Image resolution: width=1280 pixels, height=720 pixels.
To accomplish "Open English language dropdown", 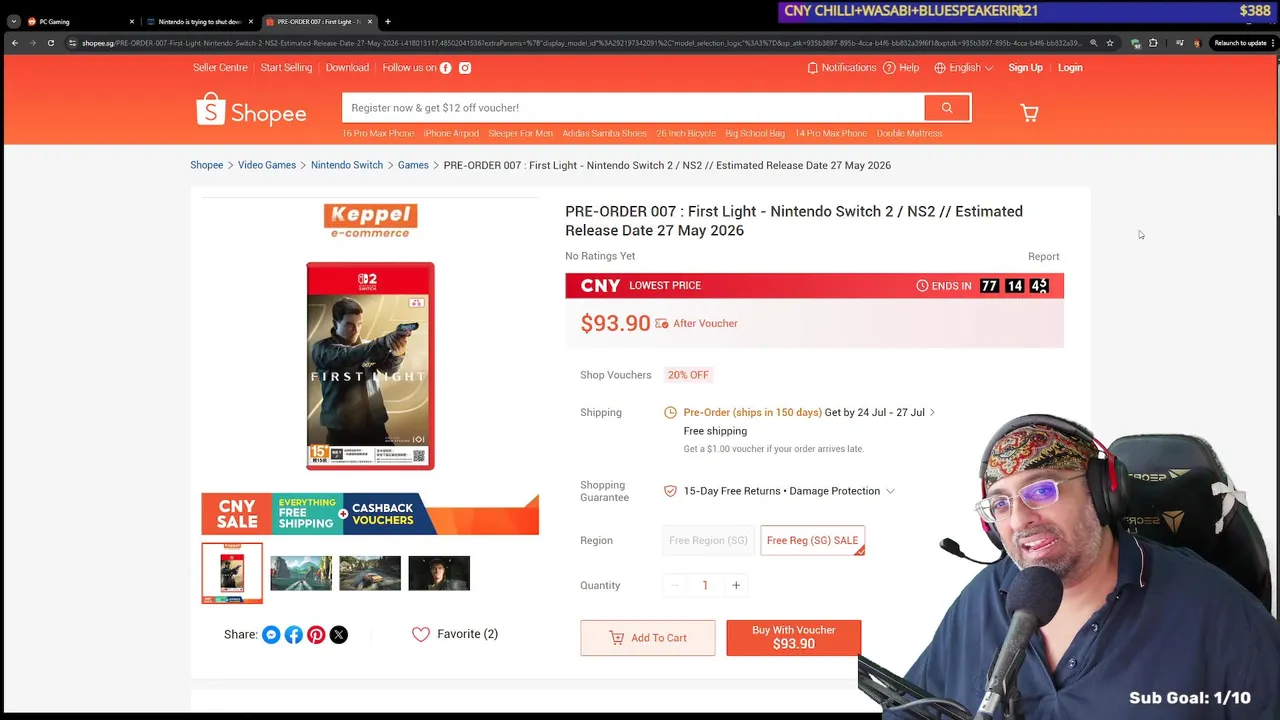I will click(964, 68).
